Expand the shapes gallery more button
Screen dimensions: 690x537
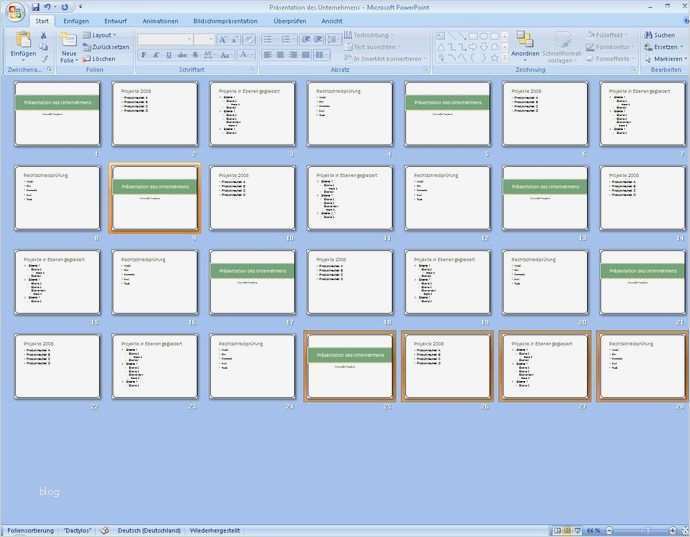click(x=505, y=58)
